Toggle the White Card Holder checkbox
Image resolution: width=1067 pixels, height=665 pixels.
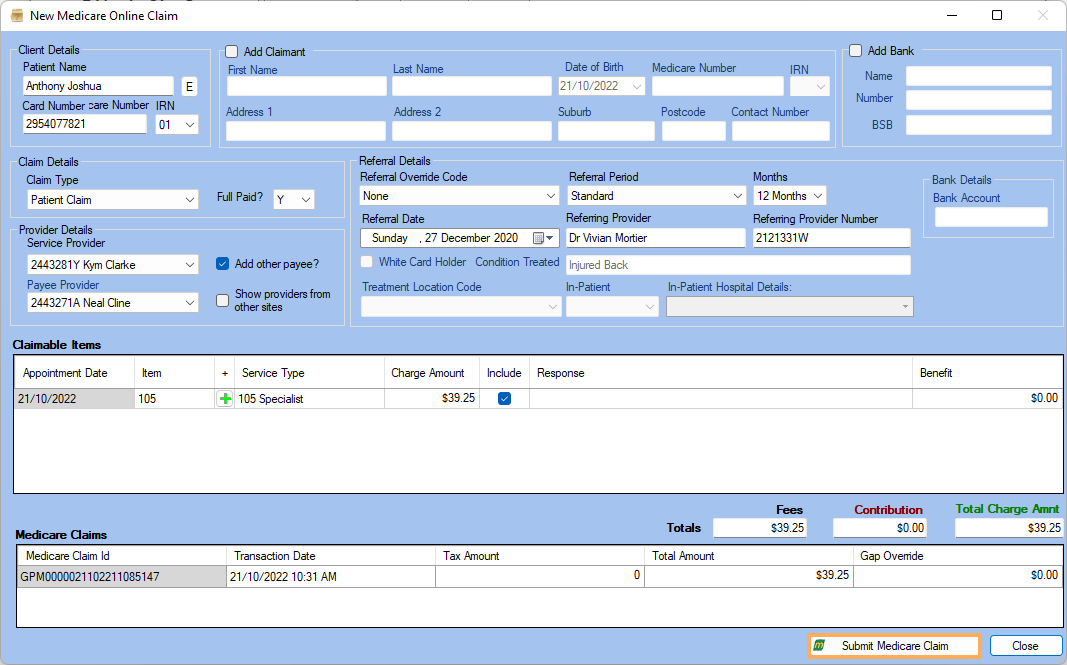(x=367, y=262)
